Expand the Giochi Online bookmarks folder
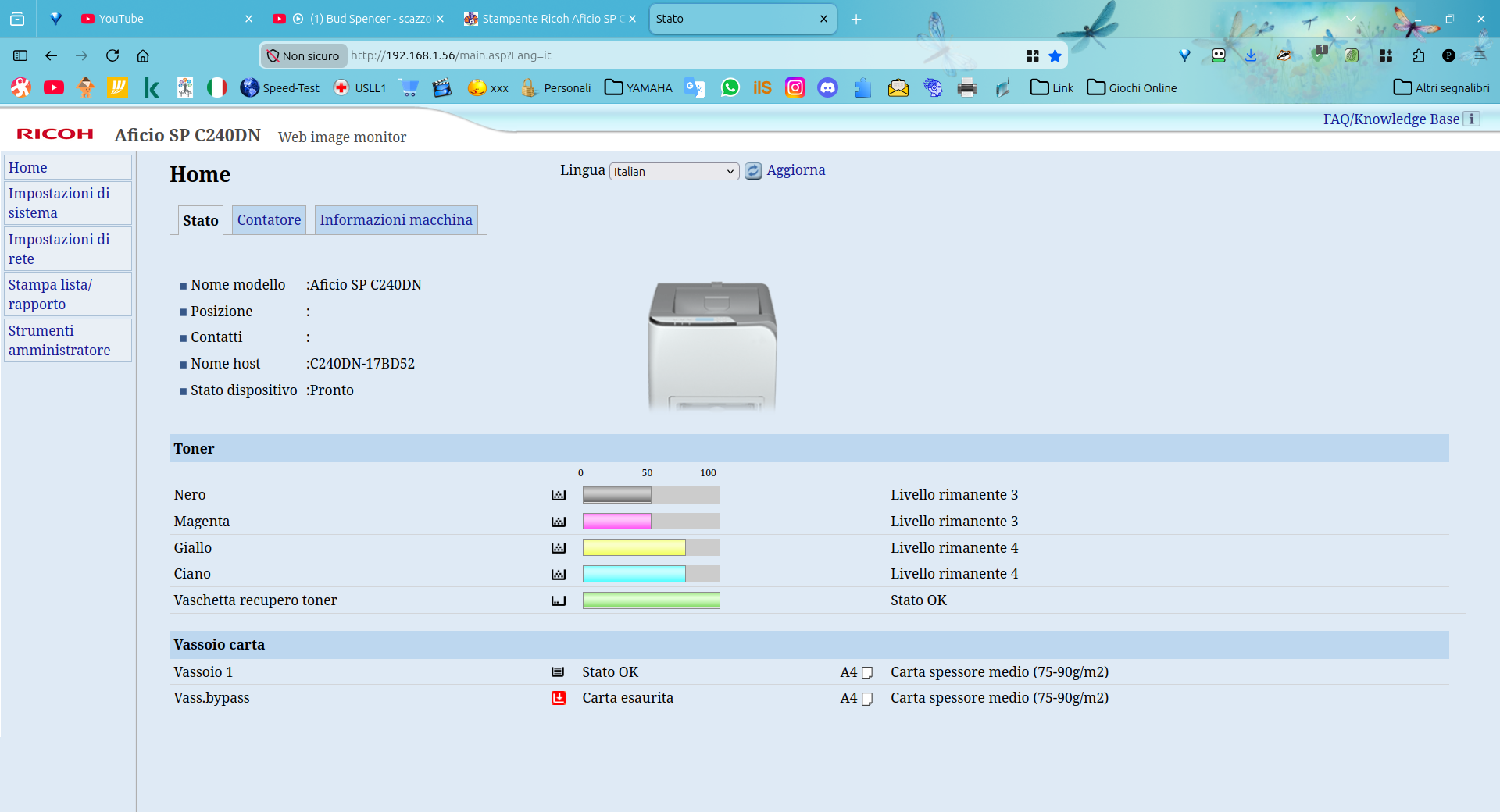 1132,87
